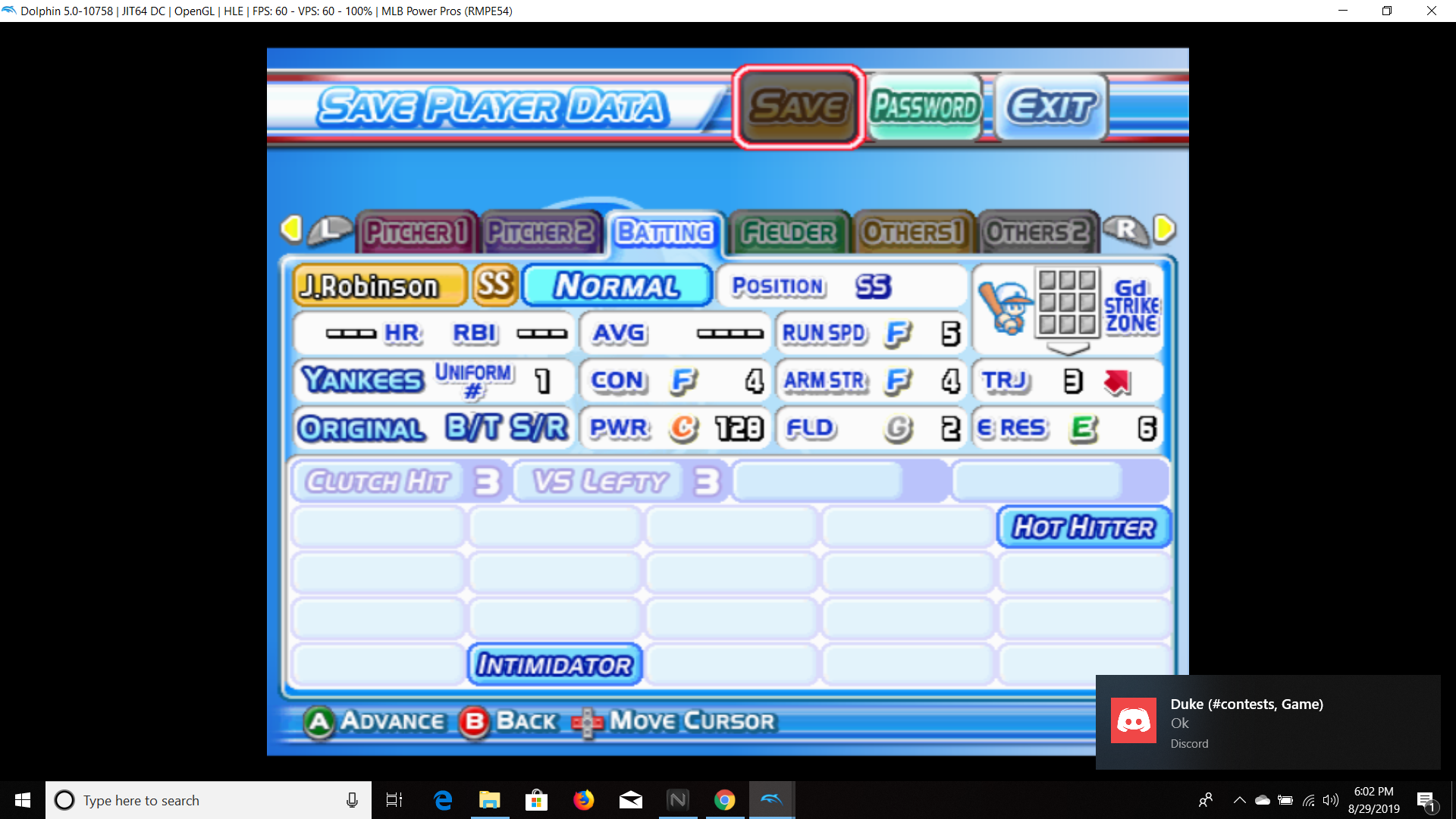Click the microphone icon in search box

[352, 800]
